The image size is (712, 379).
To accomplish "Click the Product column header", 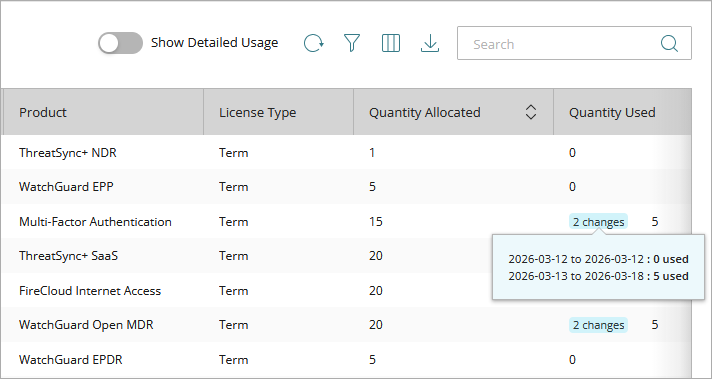I will pos(104,112).
